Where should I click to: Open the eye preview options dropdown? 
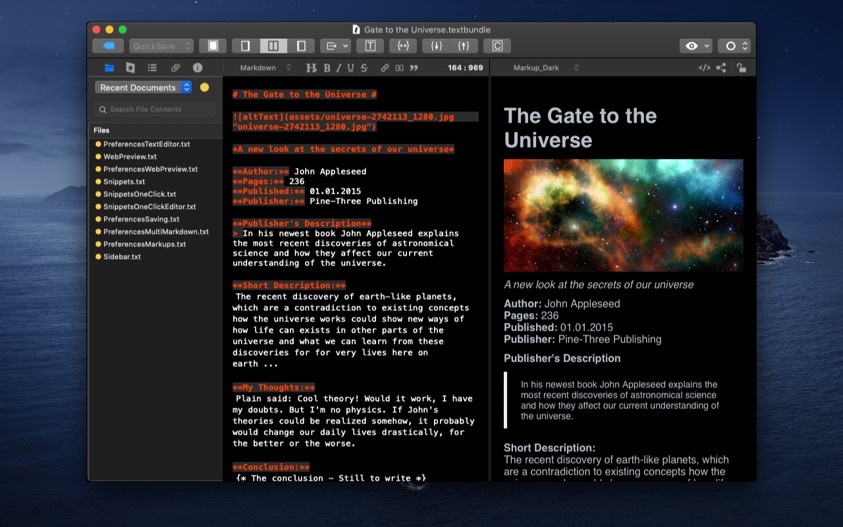696,46
